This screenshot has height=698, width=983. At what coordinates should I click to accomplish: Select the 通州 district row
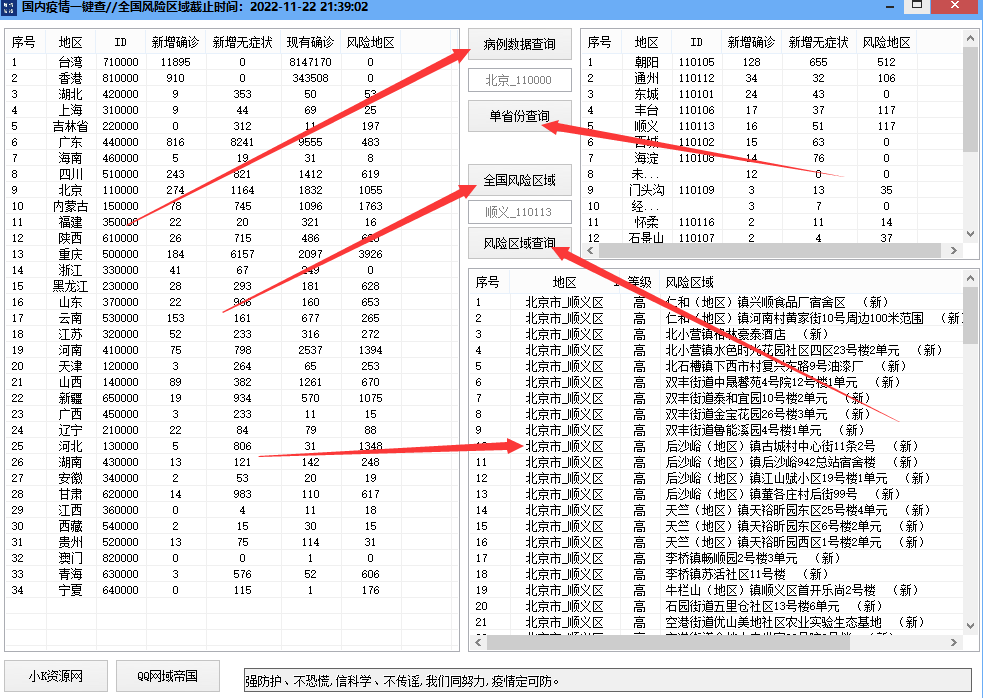coord(772,78)
